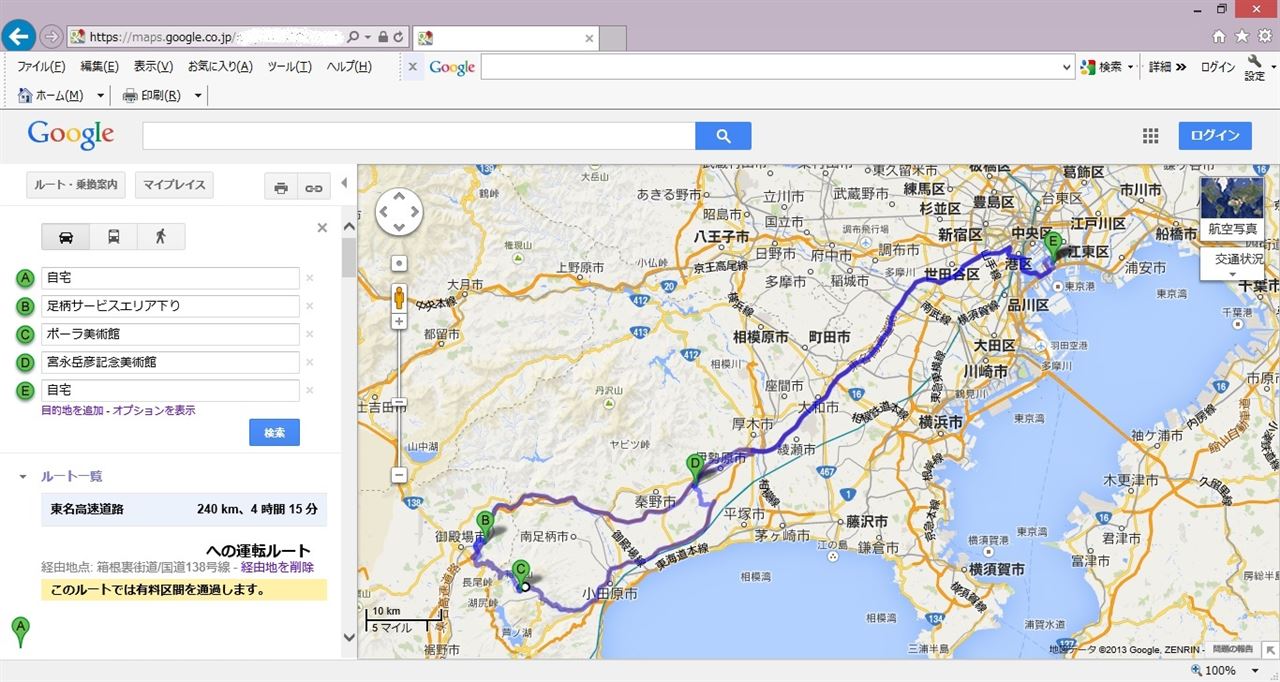Go back with the browser back arrow
This screenshot has height=682, width=1280.
[20, 37]
